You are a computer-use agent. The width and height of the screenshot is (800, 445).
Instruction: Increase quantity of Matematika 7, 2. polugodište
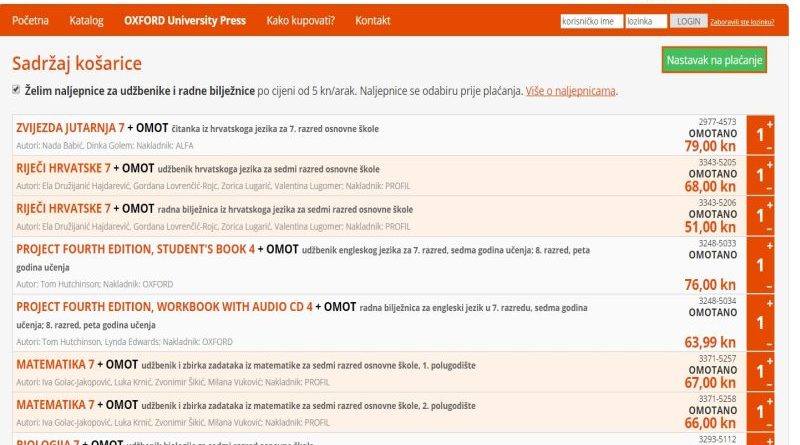pos(769,402)
